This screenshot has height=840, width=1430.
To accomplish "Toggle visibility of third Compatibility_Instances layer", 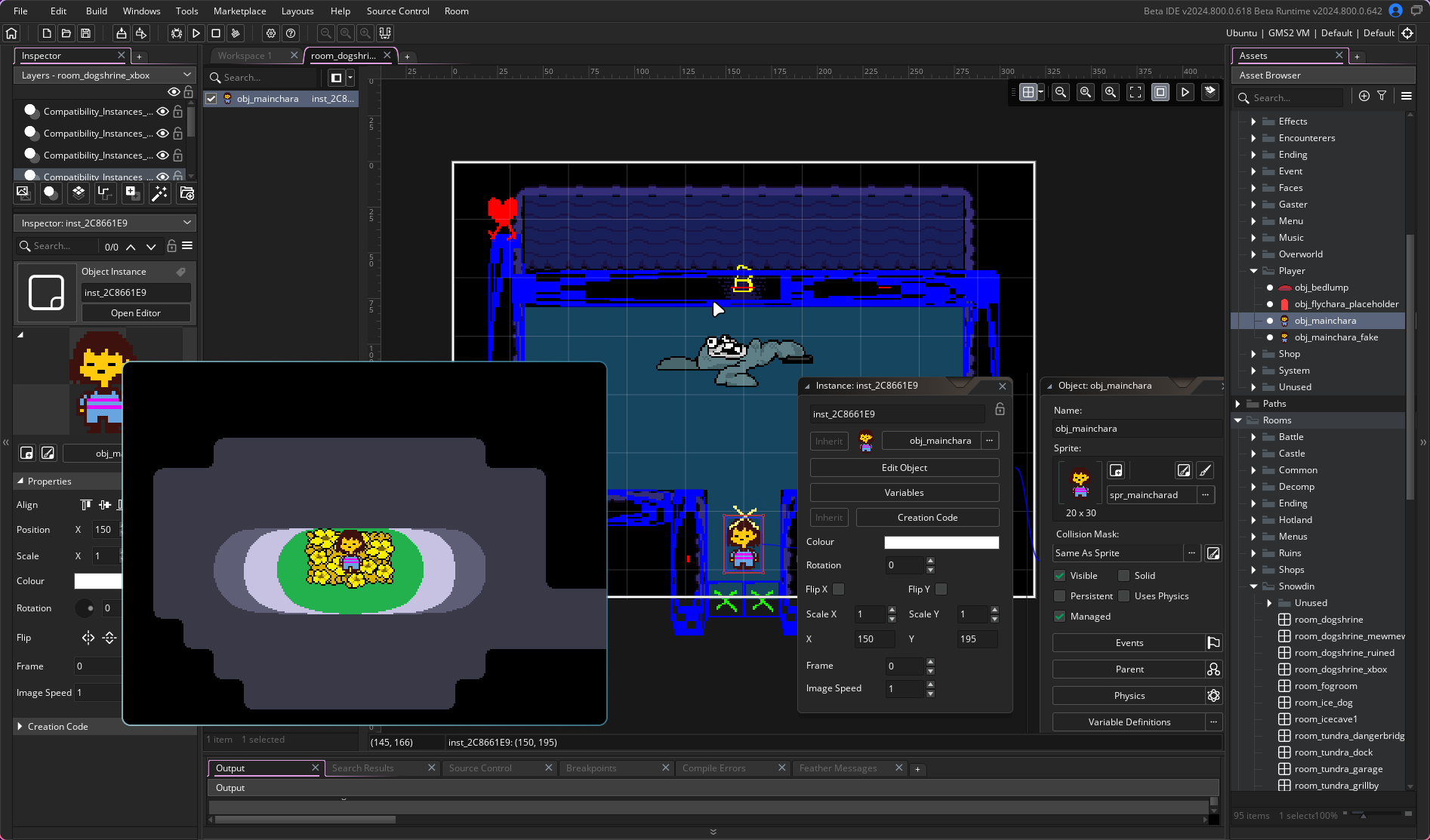I will [x=162, y=155].
